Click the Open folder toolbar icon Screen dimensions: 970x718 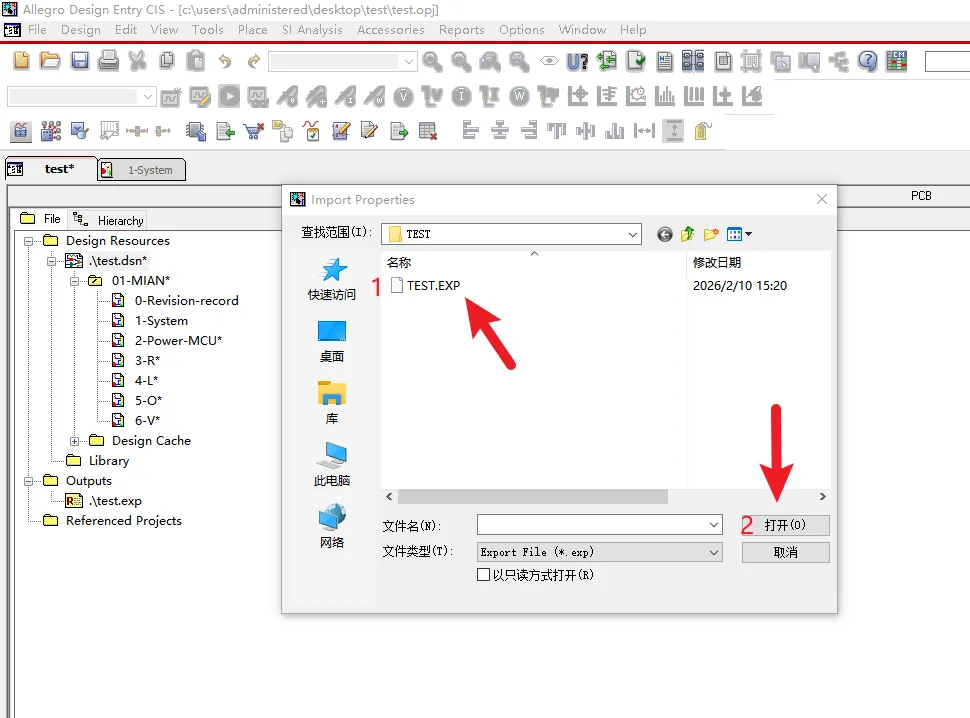[50, 61]
